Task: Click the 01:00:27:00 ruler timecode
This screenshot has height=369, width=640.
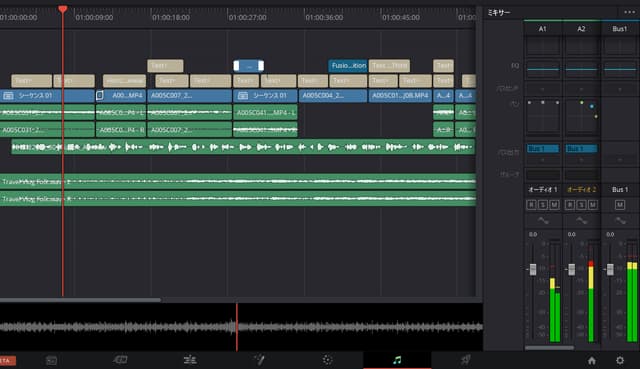Action: click(248, 18)
